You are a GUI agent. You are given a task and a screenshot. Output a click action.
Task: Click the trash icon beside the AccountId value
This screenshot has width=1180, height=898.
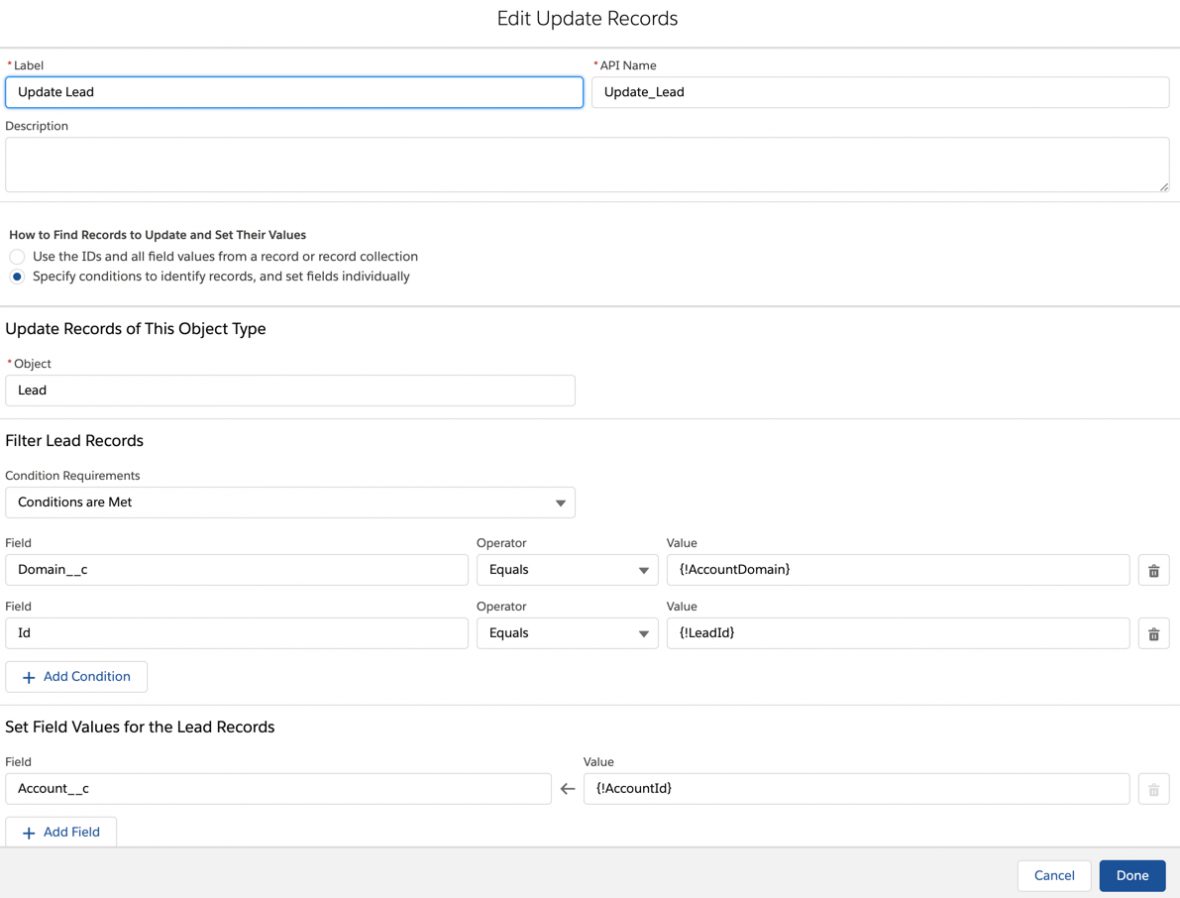[x=1153, y=788]
